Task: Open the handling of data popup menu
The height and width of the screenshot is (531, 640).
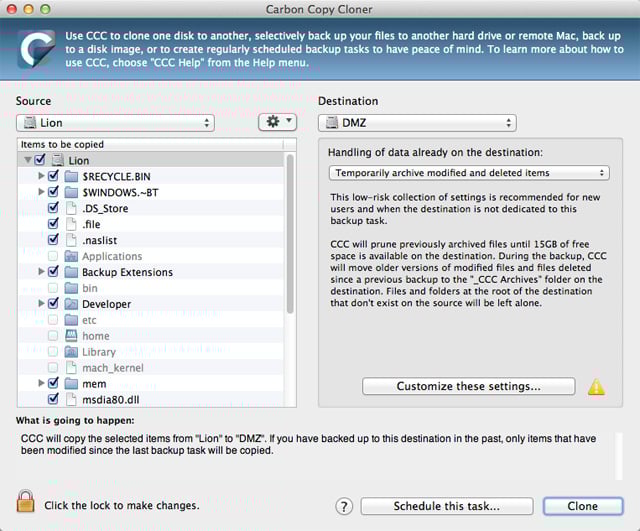Action: (469, 173)
